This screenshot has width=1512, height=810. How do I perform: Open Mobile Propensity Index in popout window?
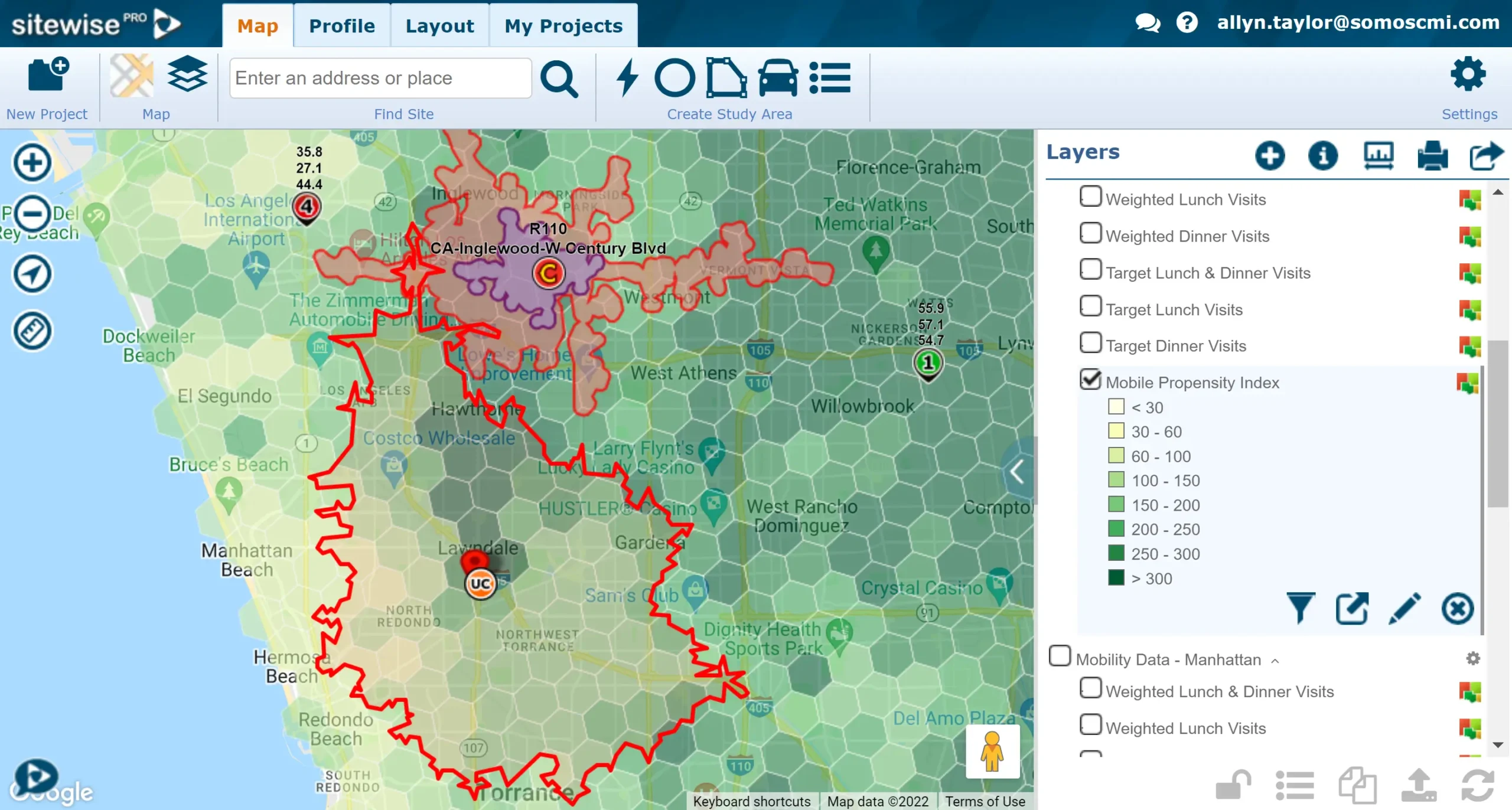click(1352, 608)
